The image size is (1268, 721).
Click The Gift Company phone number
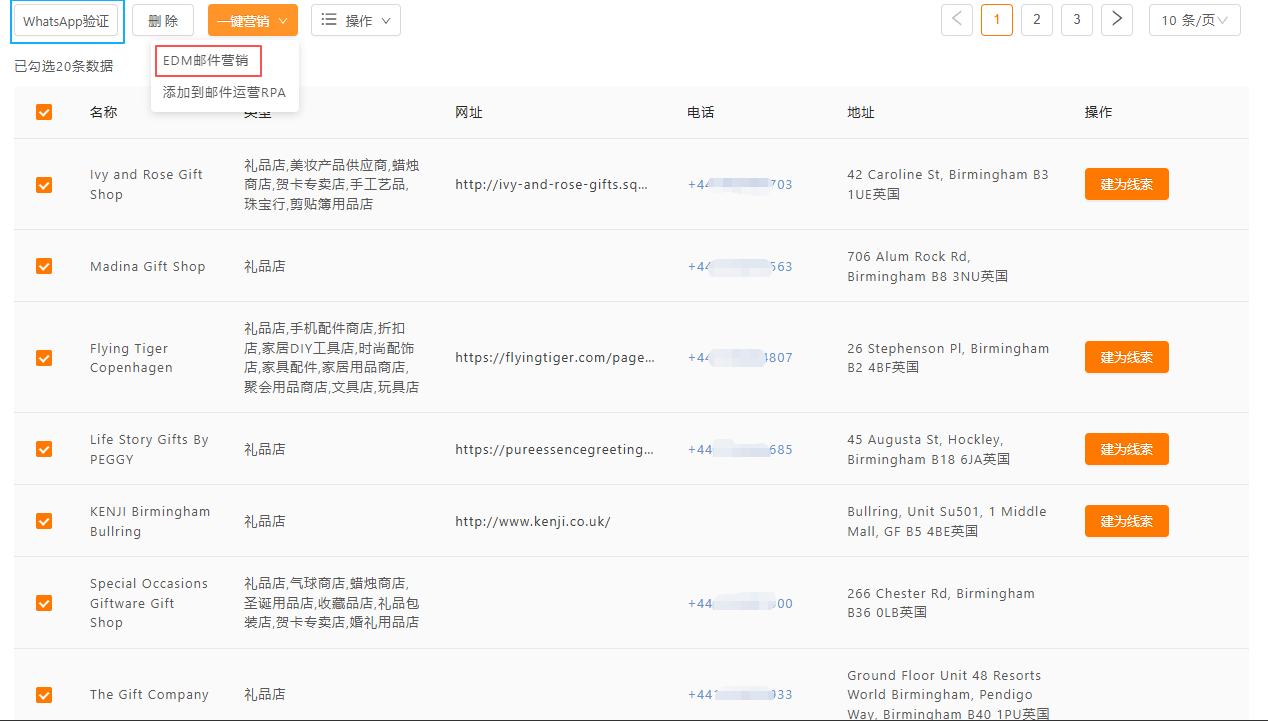[740, 694]
